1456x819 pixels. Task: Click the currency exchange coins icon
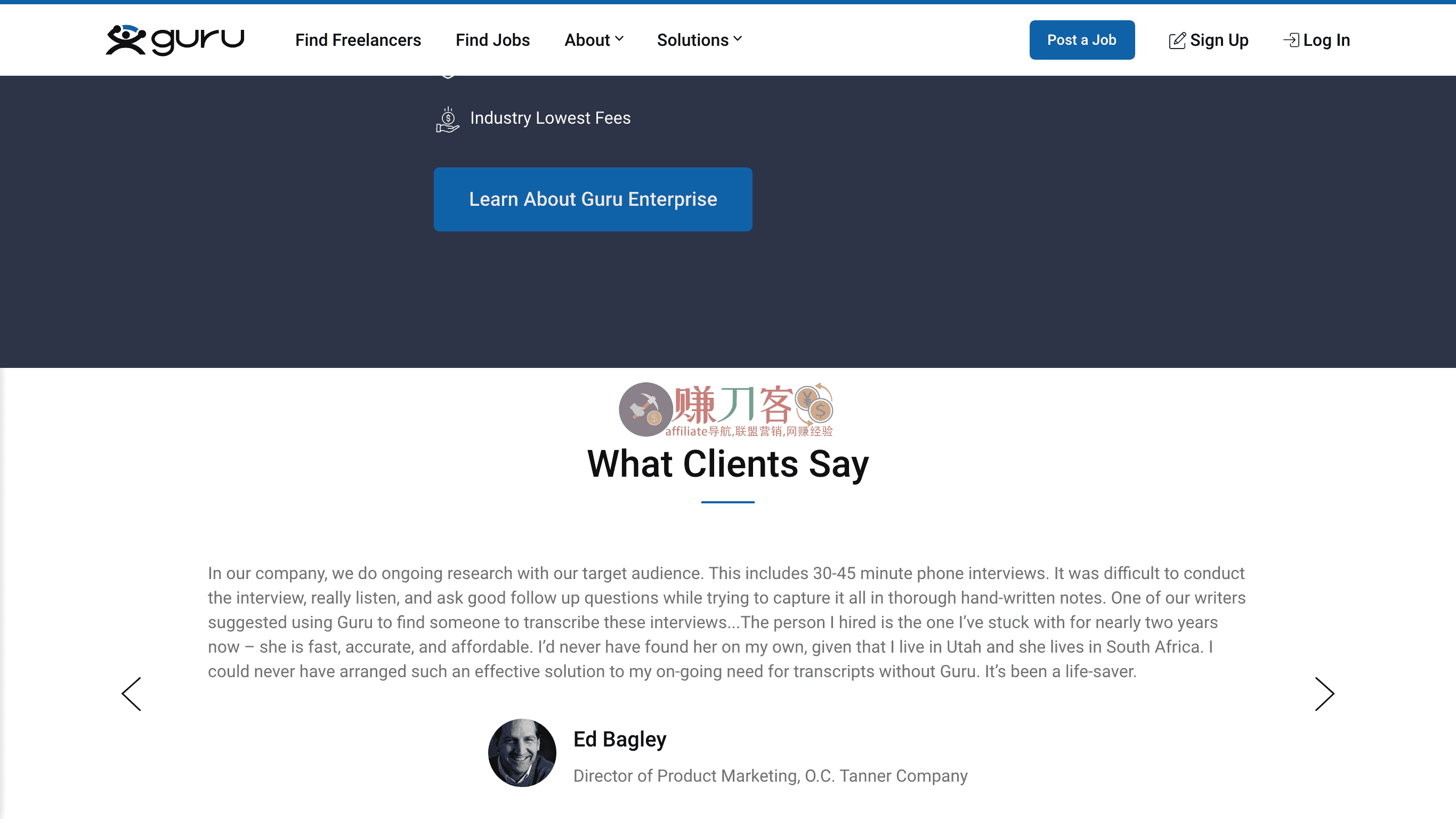tap(814, 404)
